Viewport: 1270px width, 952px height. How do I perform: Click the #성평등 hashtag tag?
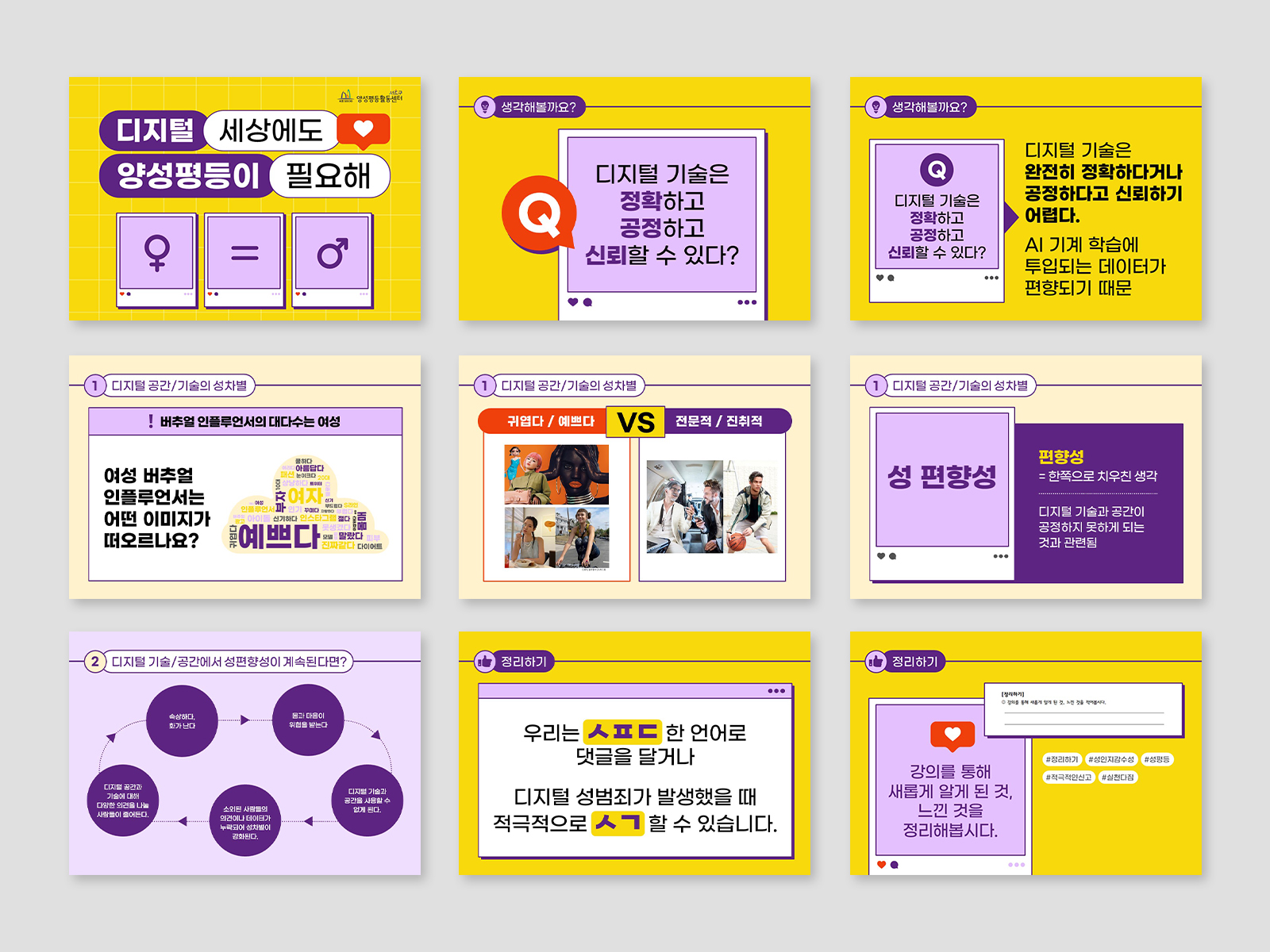coord(1157,759)
